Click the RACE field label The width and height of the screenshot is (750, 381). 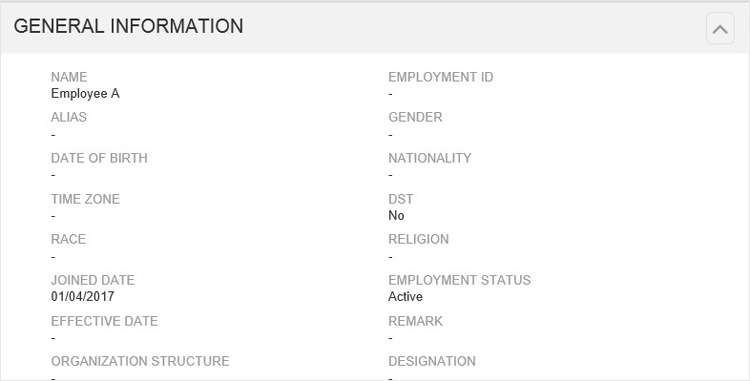[x=68, y=239]
